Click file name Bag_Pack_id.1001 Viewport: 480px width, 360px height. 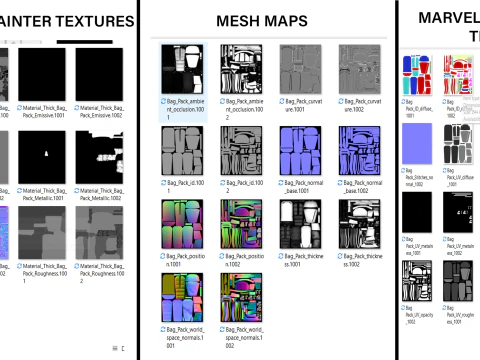click(x=186, y=187)
